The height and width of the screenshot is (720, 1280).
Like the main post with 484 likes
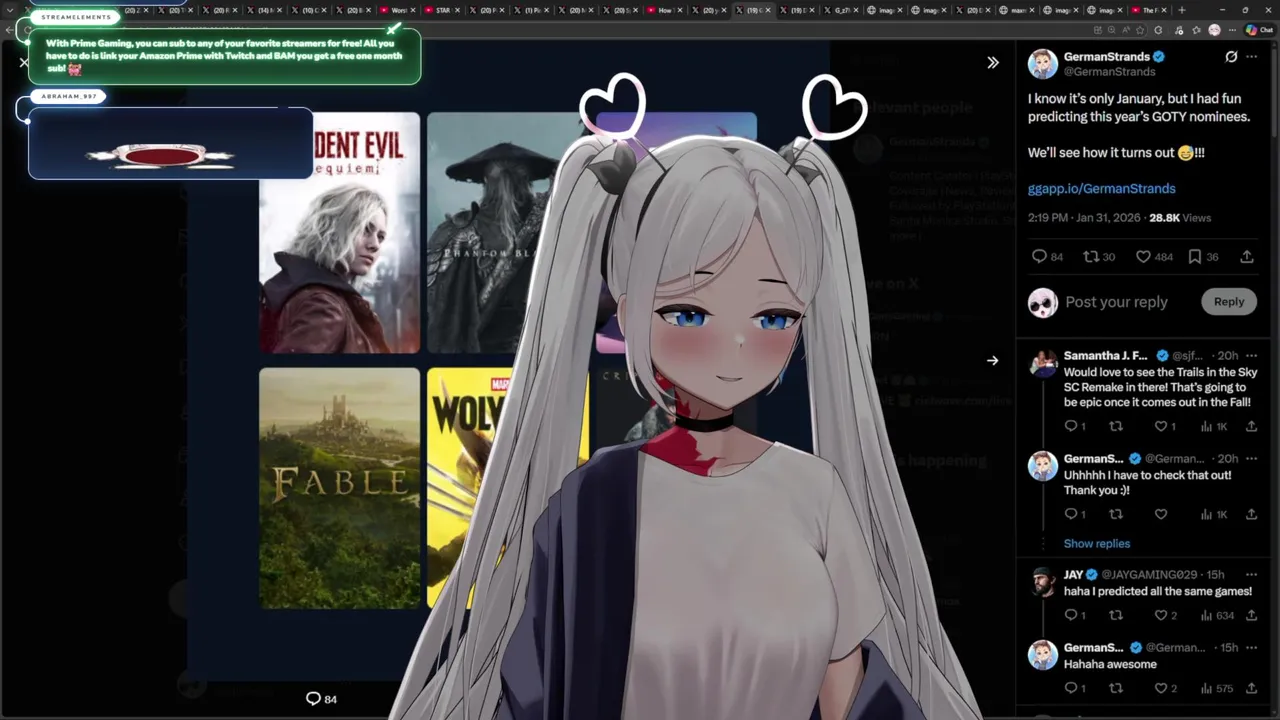point(1154,257)
